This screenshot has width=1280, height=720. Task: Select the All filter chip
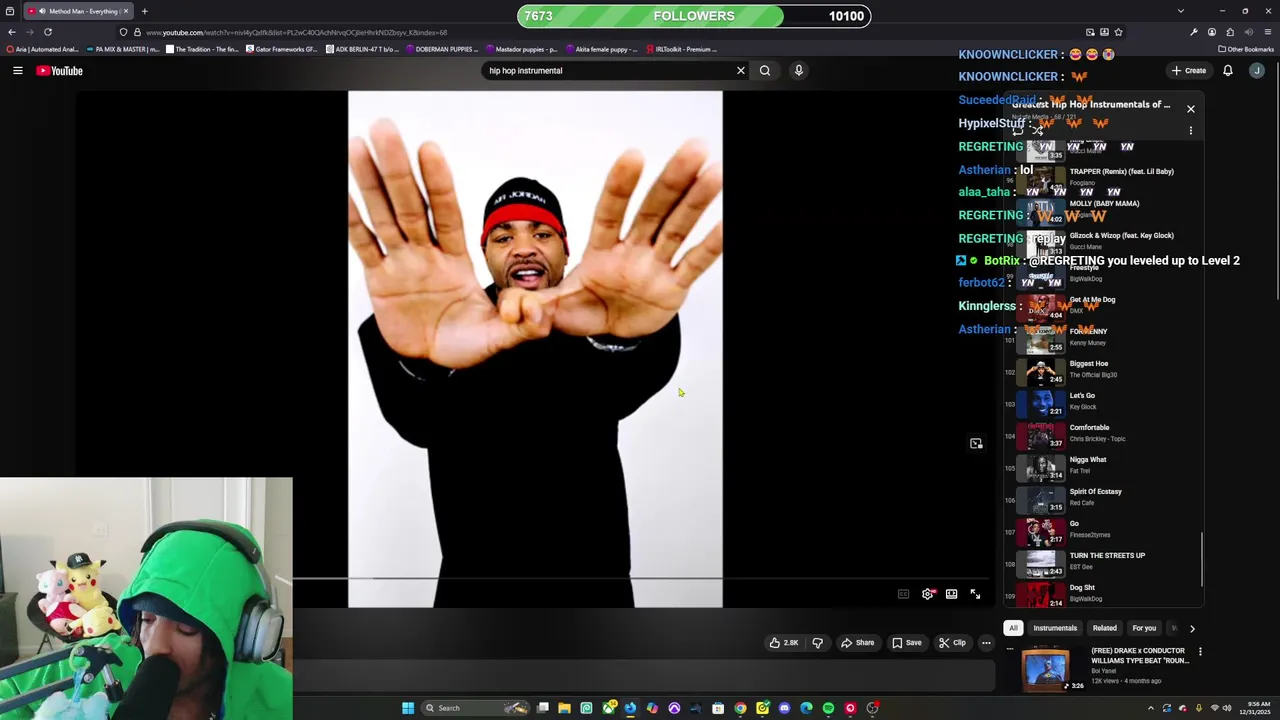pos(1013,628)
